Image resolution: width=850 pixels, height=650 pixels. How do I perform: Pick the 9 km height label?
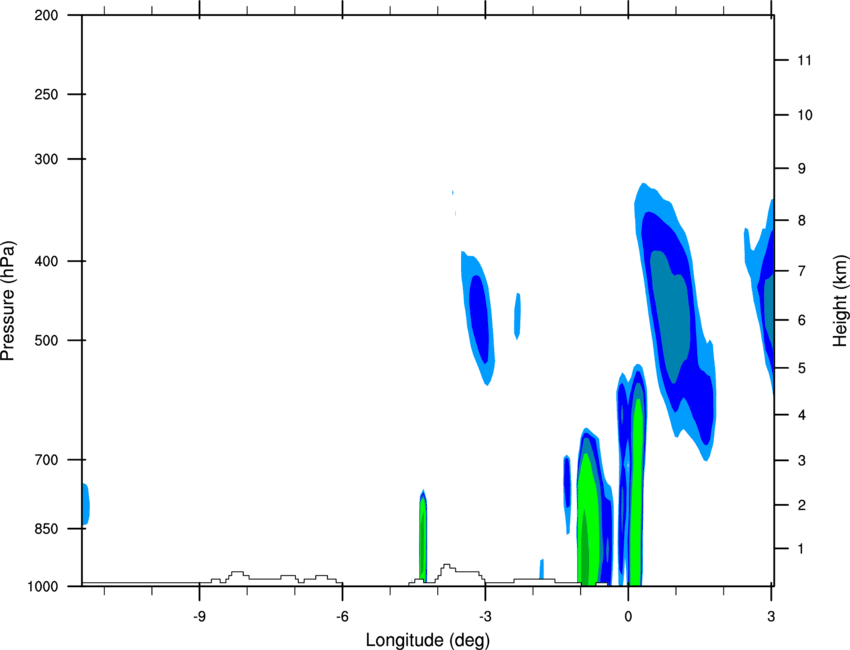[801, 169]
